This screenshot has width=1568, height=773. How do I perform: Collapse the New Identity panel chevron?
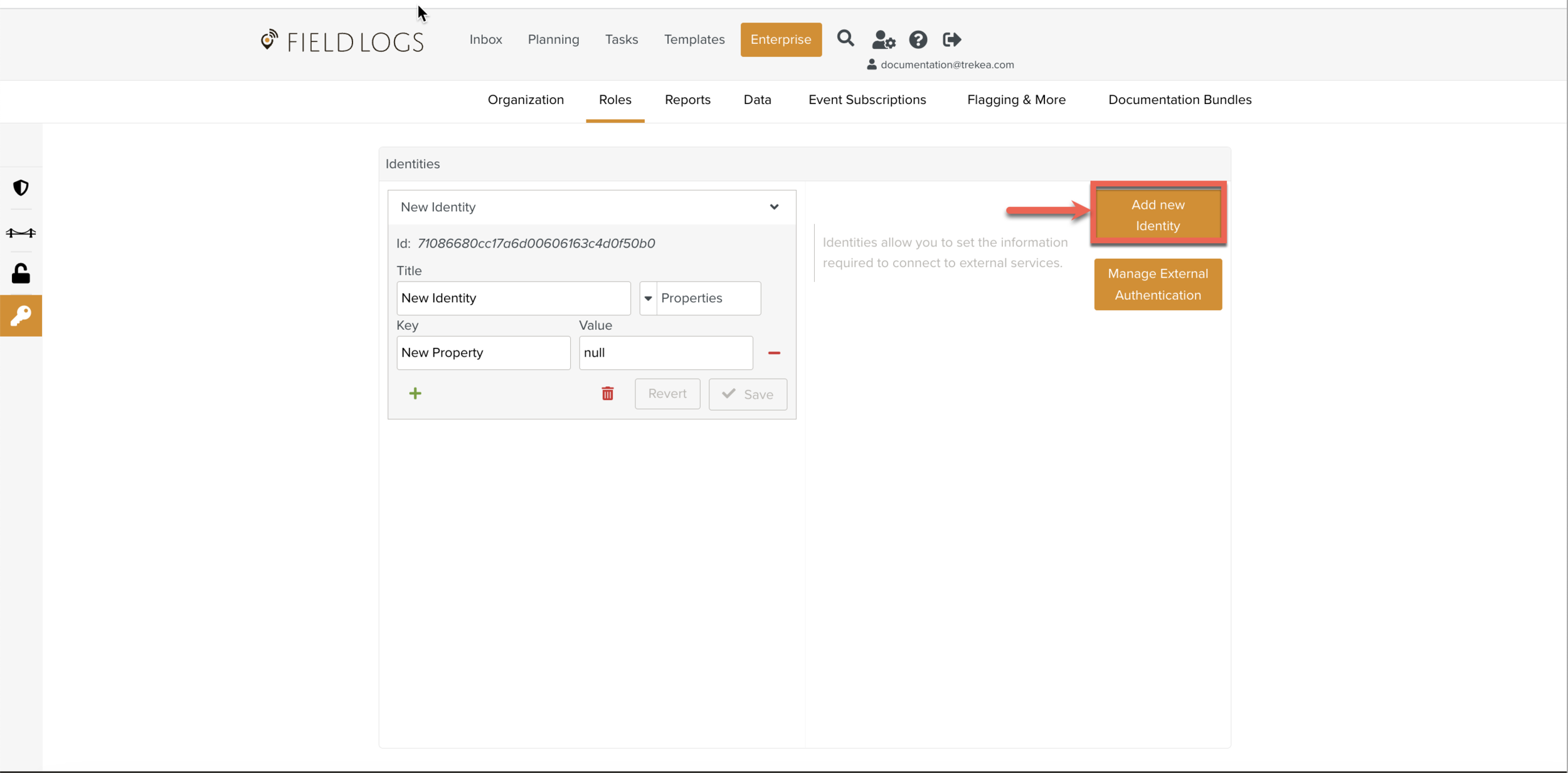point(773,207)
